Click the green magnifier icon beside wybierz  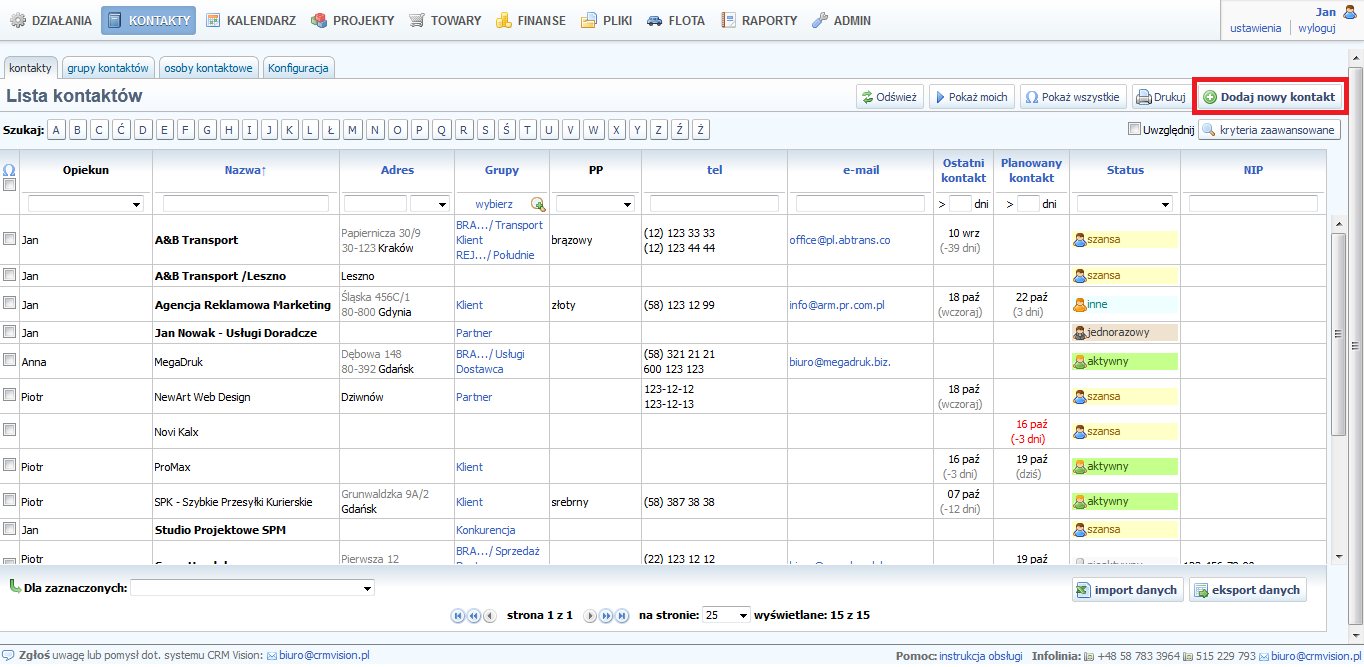(x=538, y=204)
